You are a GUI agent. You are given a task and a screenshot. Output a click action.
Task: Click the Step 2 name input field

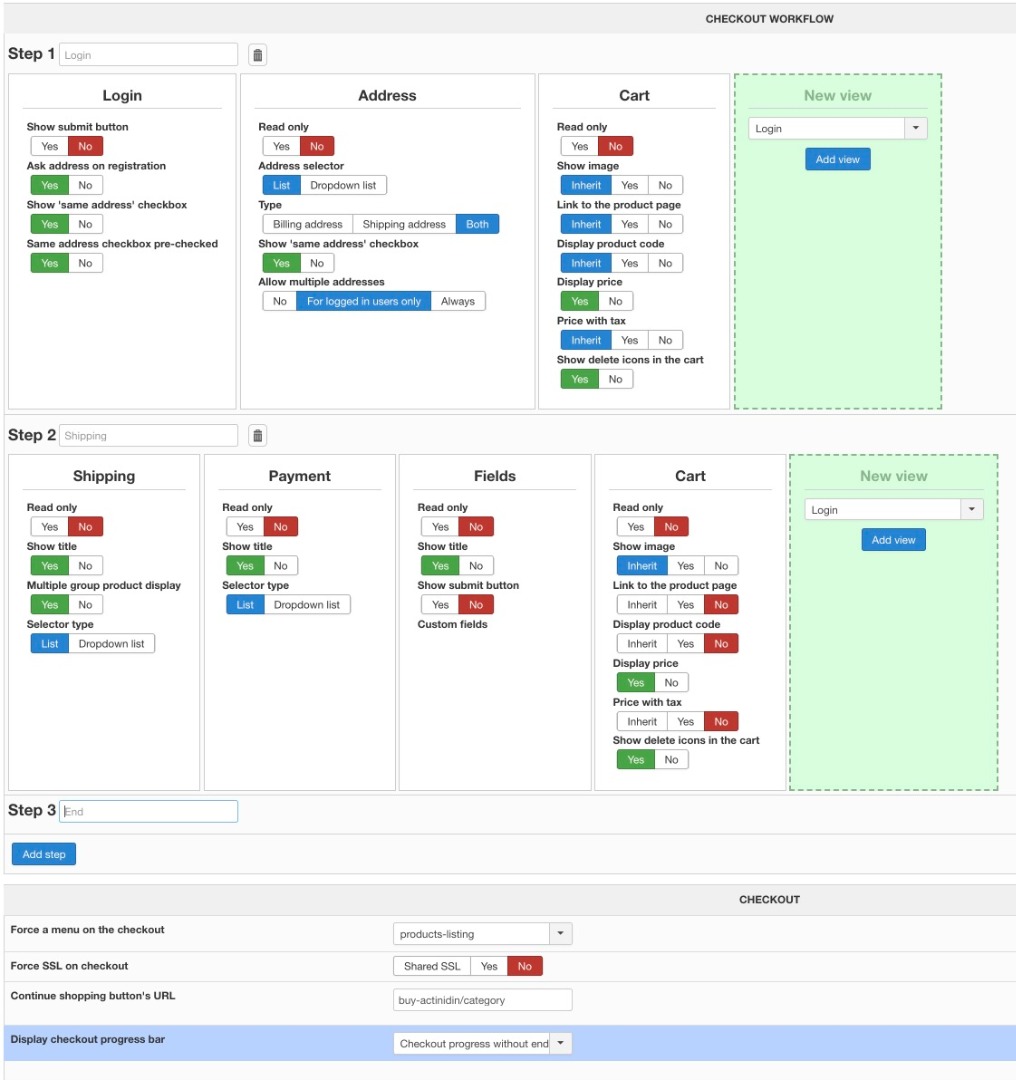click(148, 435)
